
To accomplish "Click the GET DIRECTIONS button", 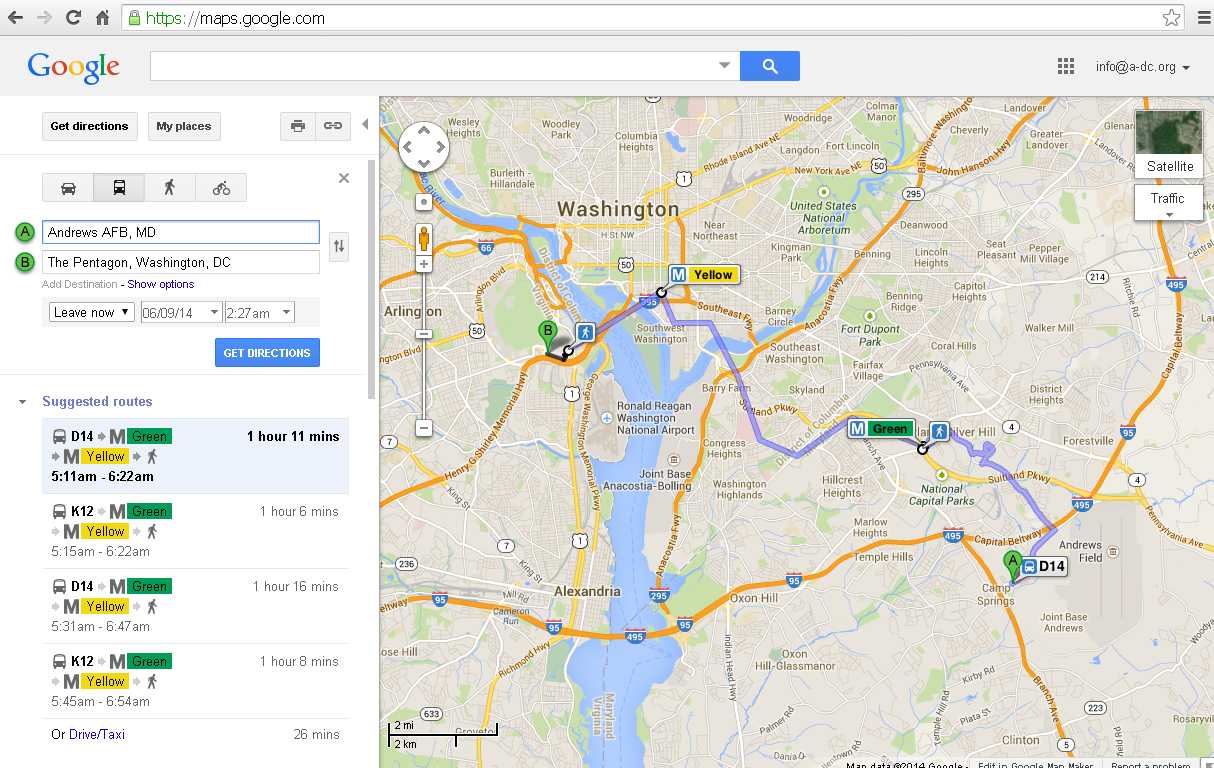I will 267,353.
